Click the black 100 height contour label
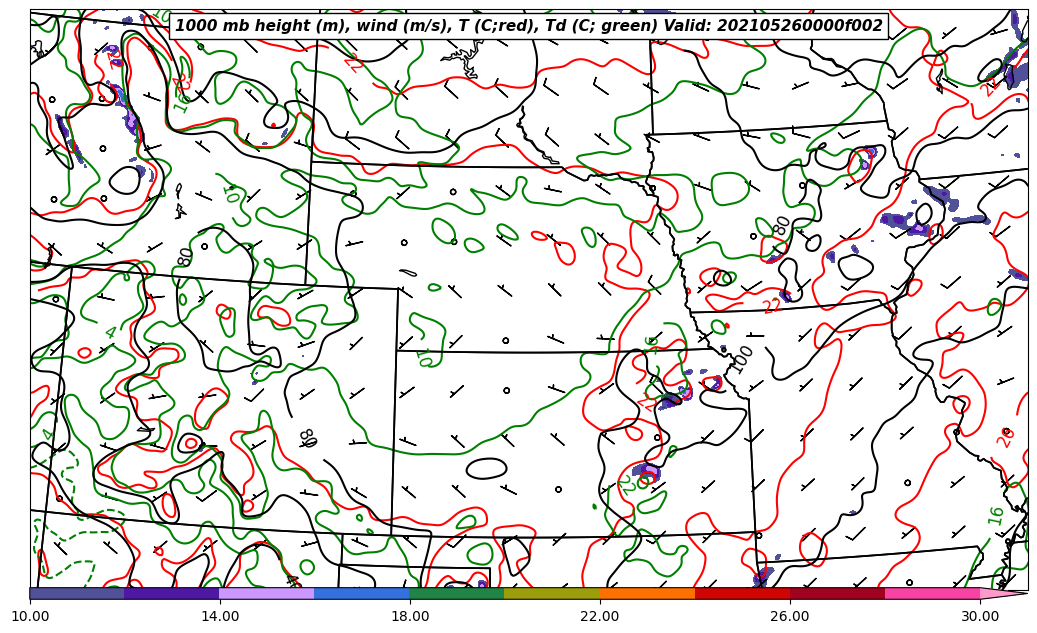 click(741, 358)
